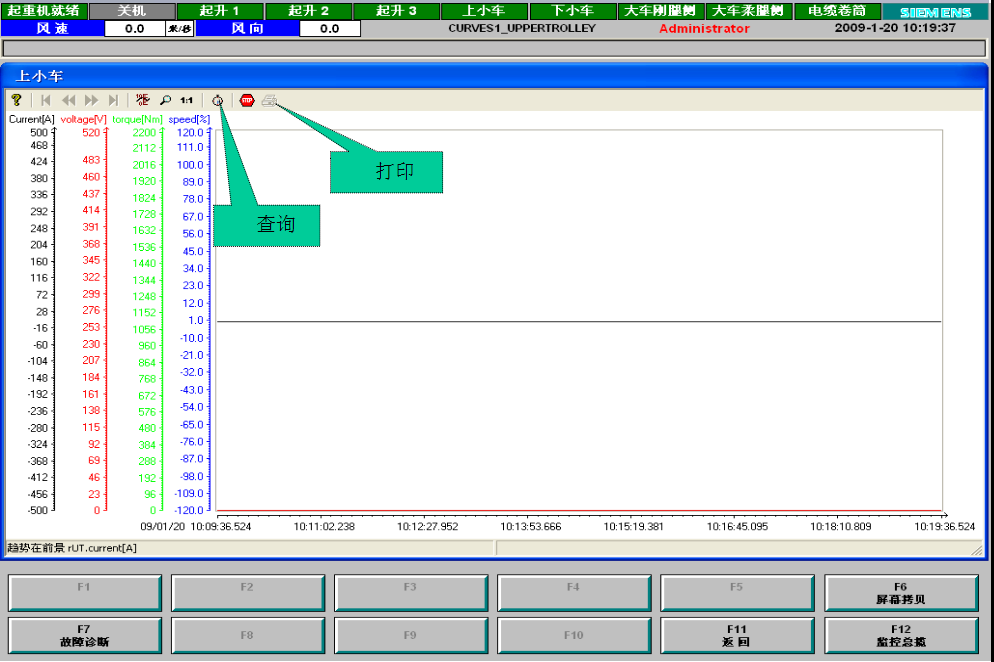This screenshot has width=994, height=662.
Task: Open the time range query clock icon
Action: tap(217, 100)
